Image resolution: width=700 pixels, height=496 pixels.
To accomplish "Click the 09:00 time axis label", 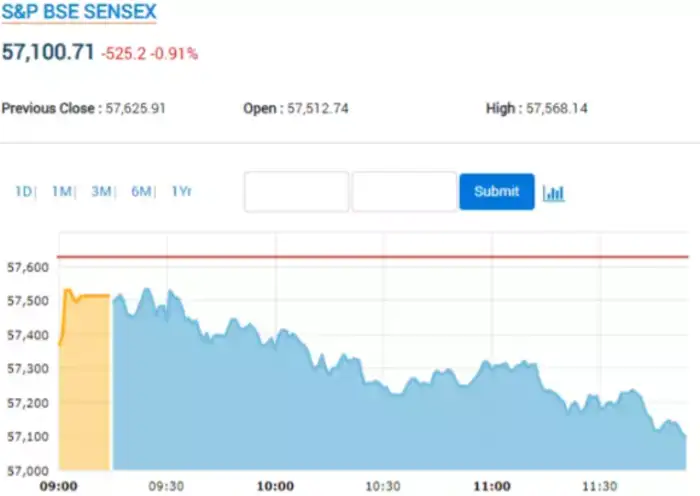I will pyautogui.click(x=60, y=486).
